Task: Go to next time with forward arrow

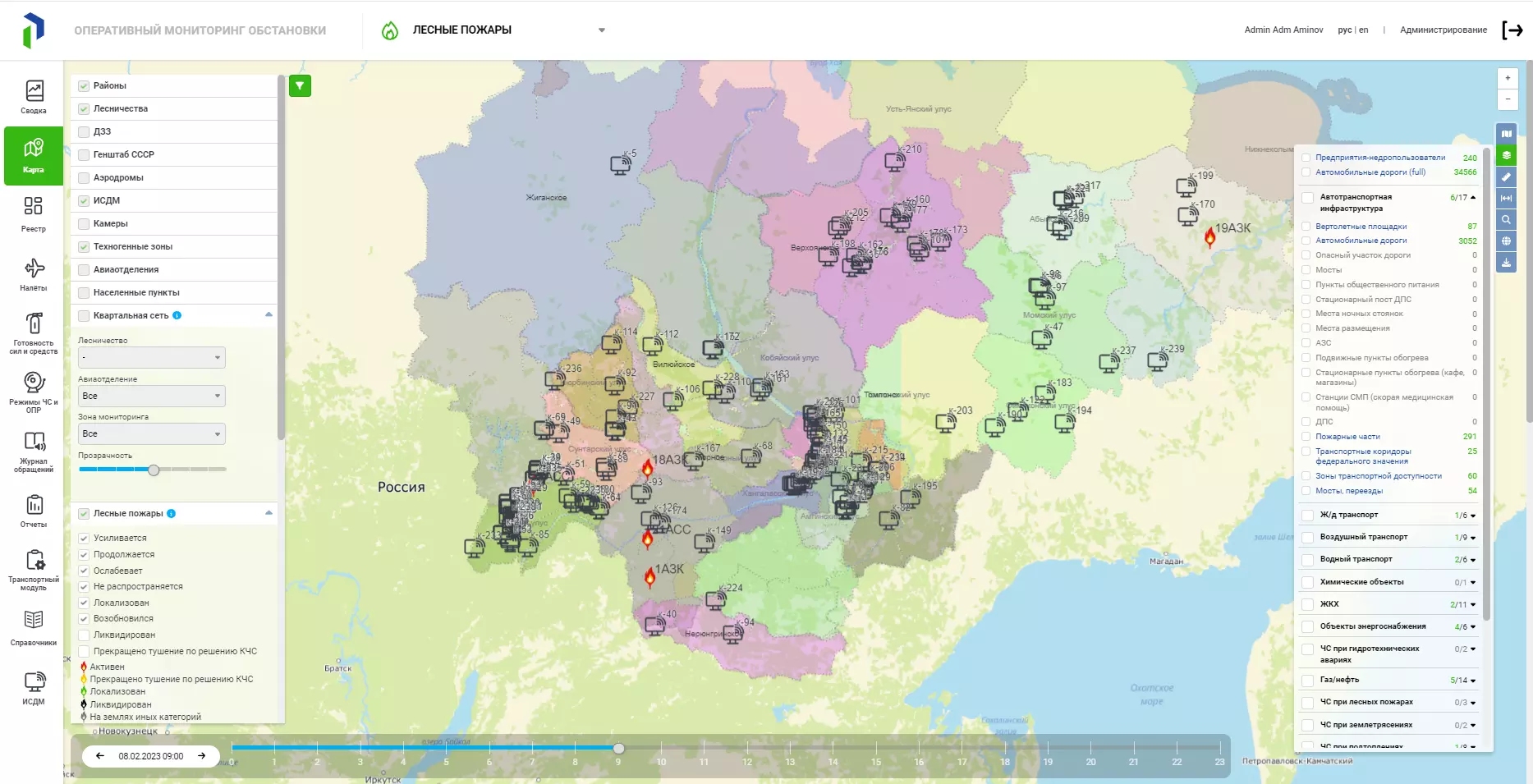Action: (202, 756)
